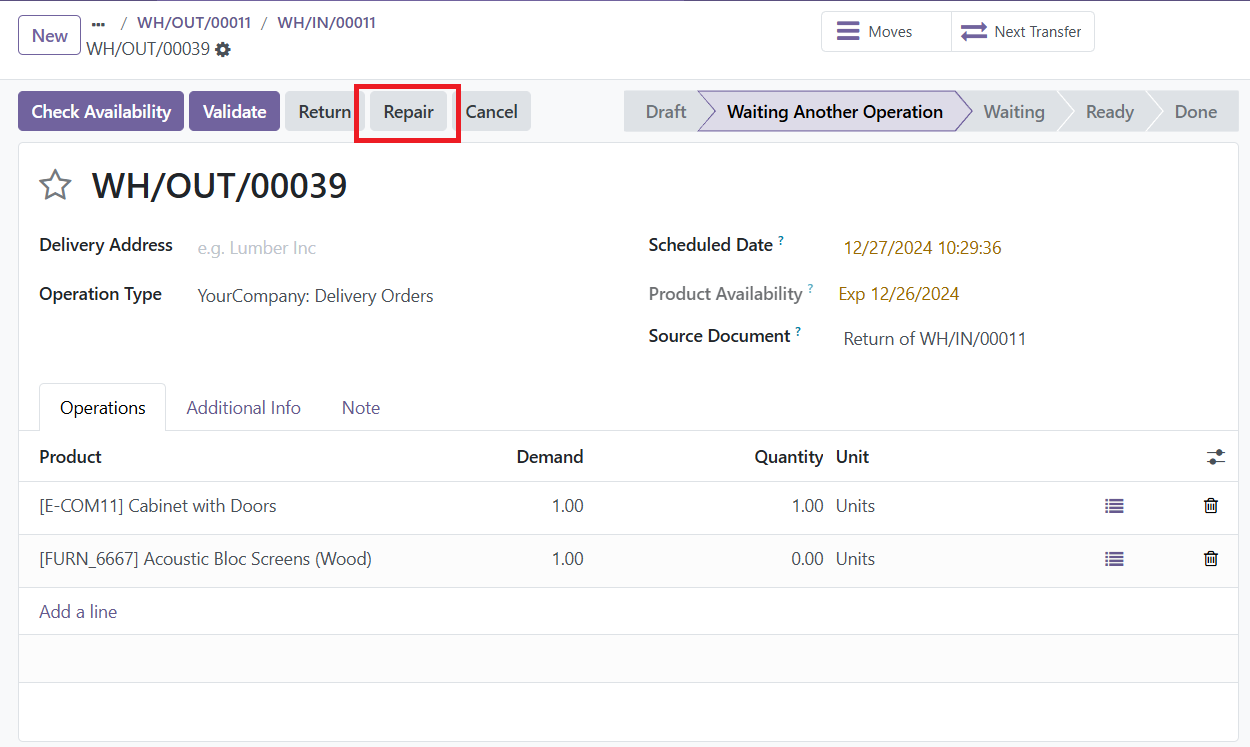Click Delivery Address input field

pos(404,248)
